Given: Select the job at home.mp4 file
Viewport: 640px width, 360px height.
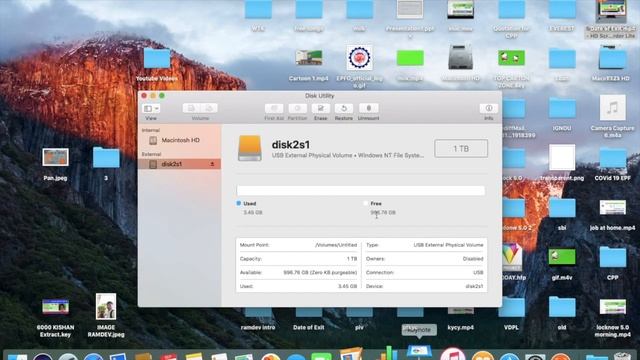Looking at the screenshot, I should click(x=613, y=207).
